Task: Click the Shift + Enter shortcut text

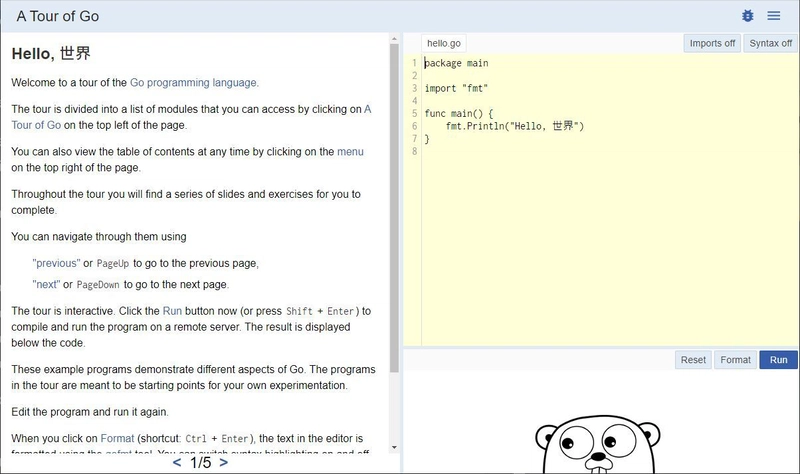Action: click(x=320, y=311)
